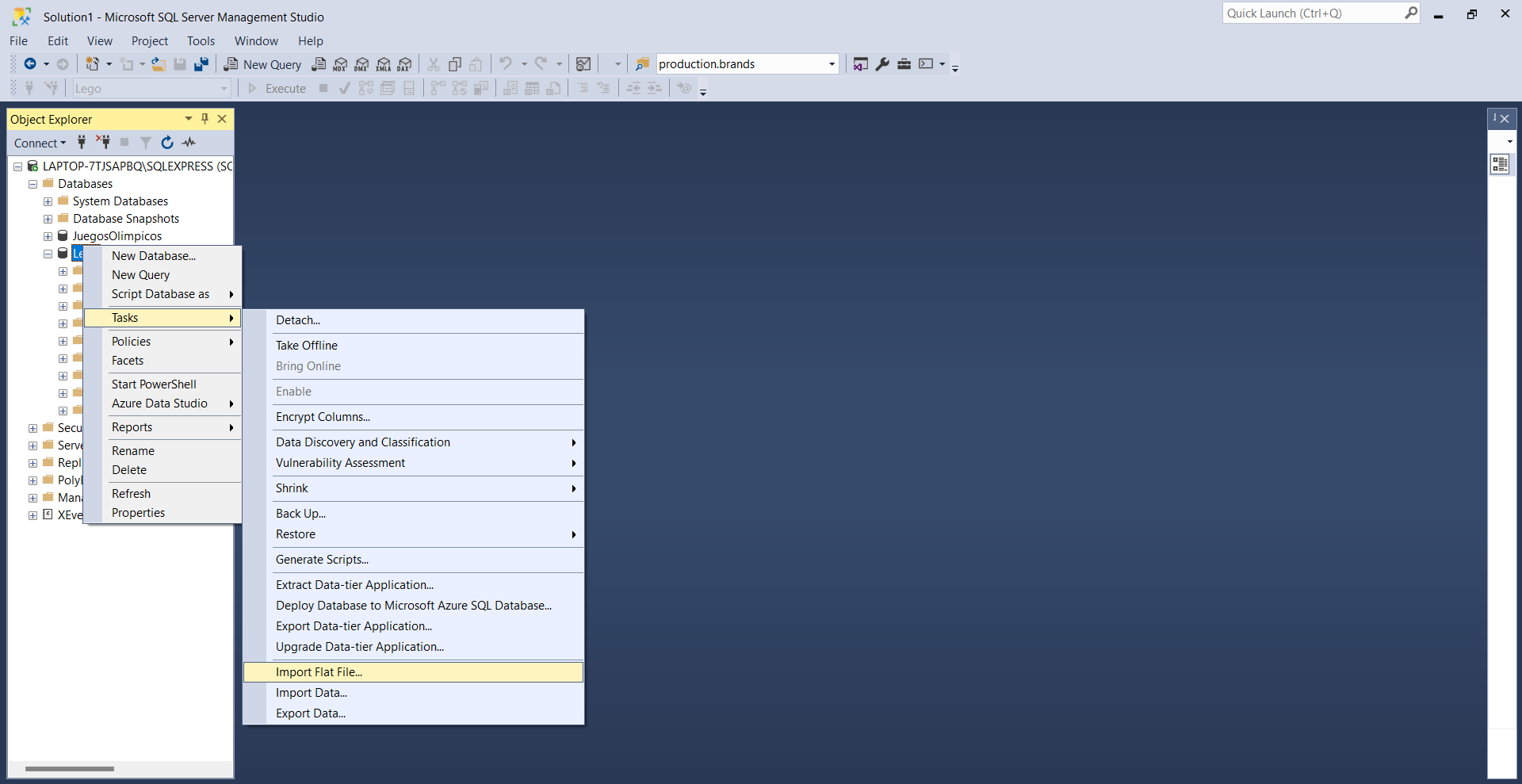This screenshot has width=1522, height=784.
Task: Expand the JuegosOlimpicos database node
Action: [x=48, y=236]
